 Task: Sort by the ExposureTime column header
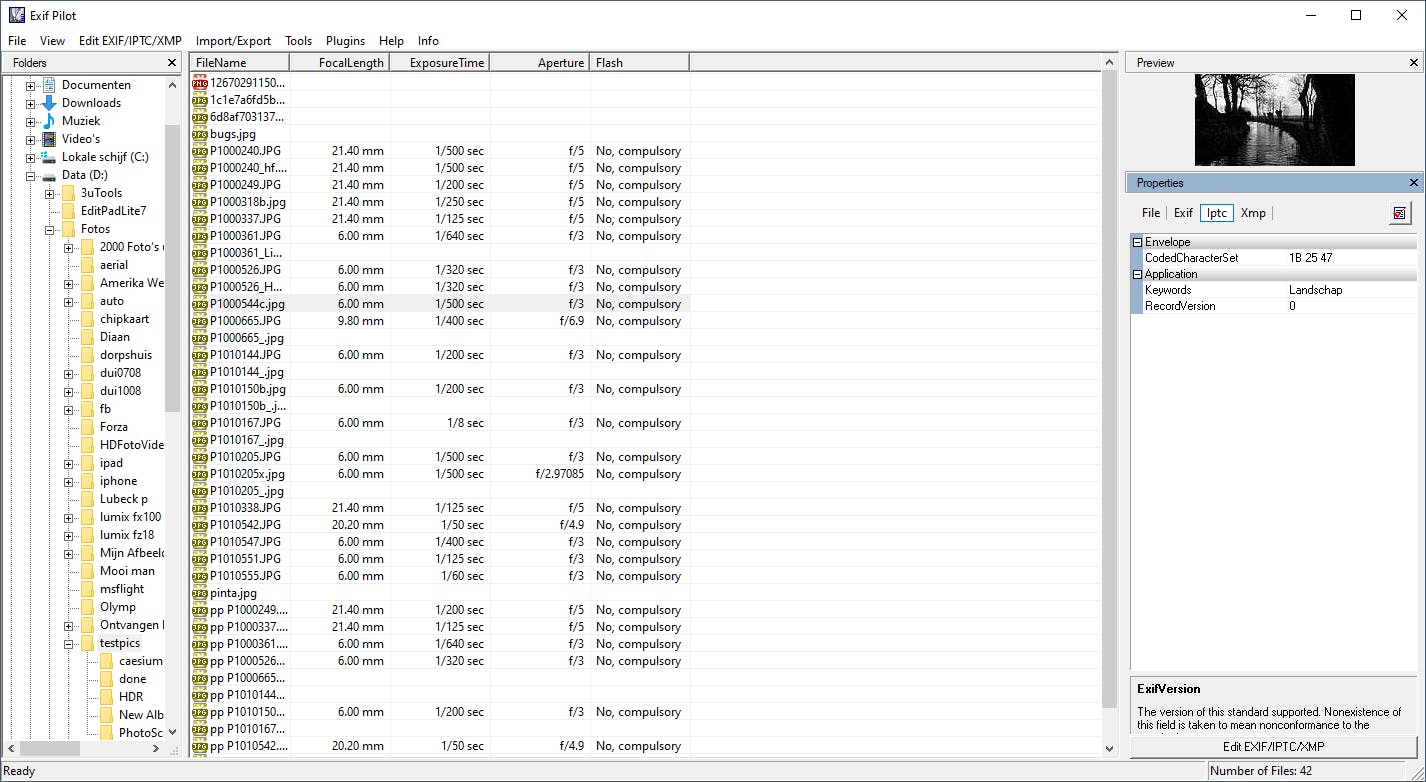tap(439, 63)
